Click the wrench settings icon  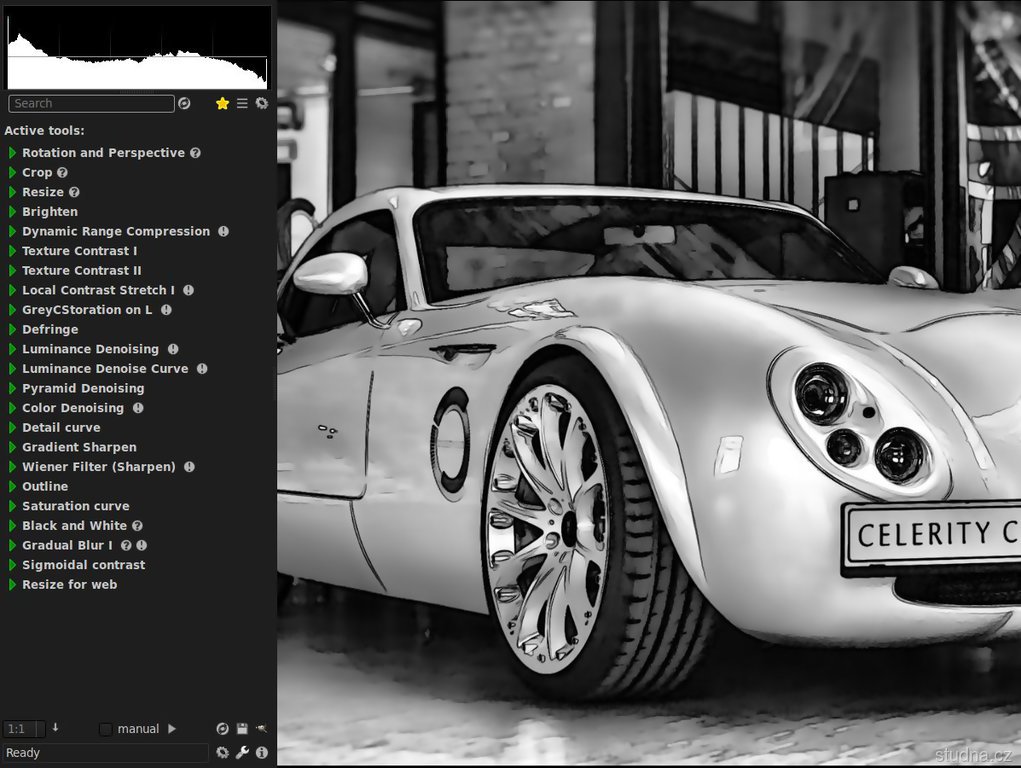[242, 753]
